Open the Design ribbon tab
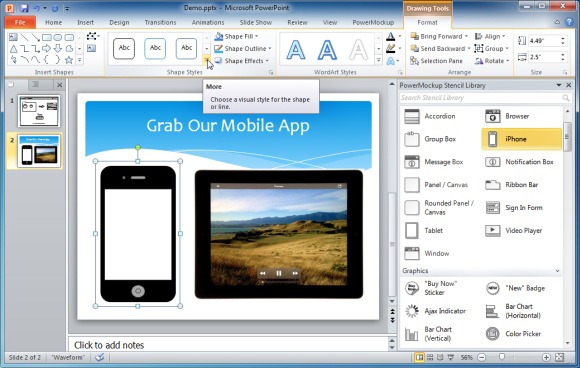 coord(119,22)
